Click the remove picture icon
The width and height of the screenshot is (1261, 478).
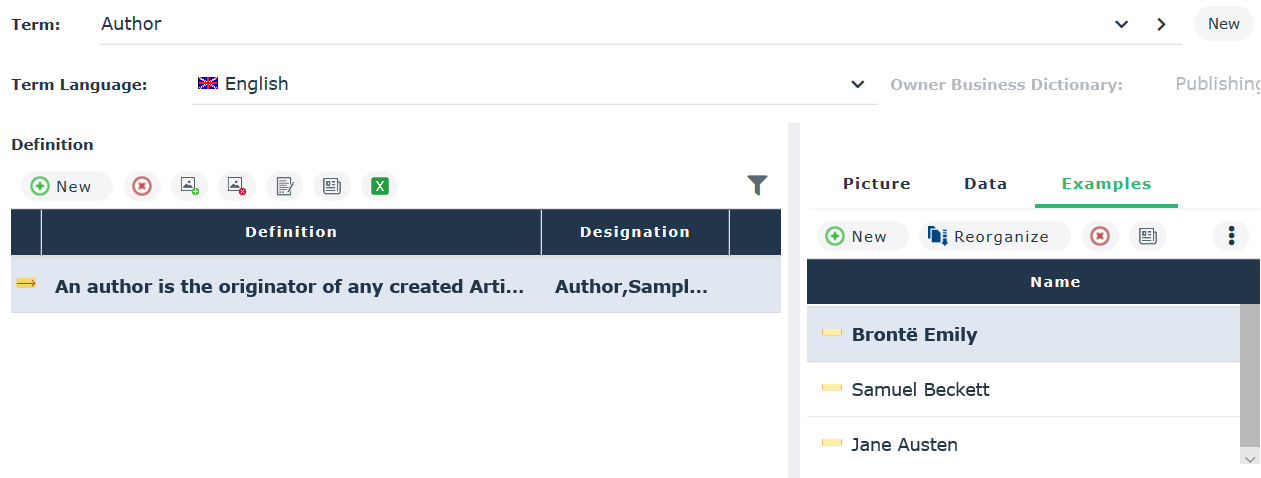pos(236,186)
